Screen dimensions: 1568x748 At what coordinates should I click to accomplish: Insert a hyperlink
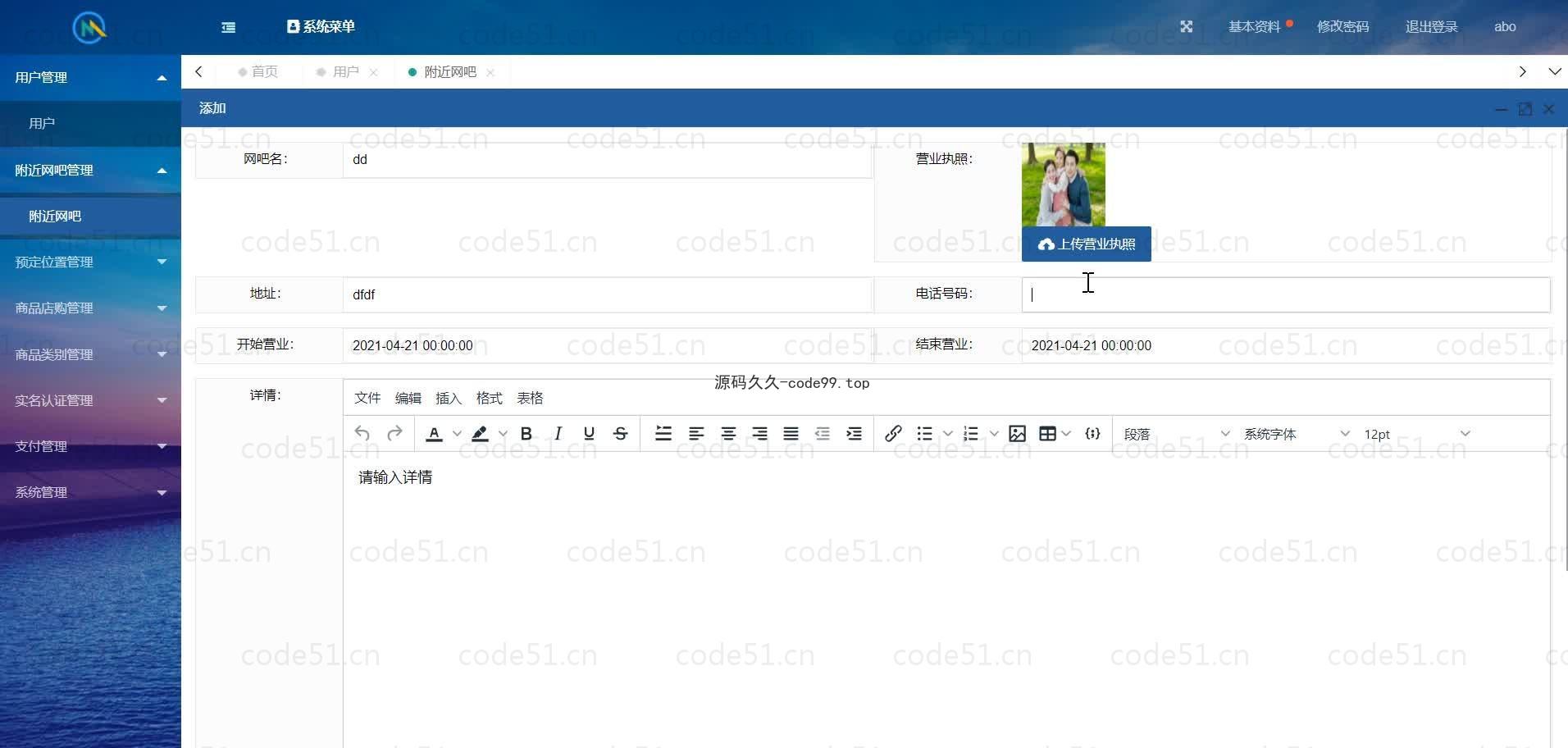pos(894,434)
